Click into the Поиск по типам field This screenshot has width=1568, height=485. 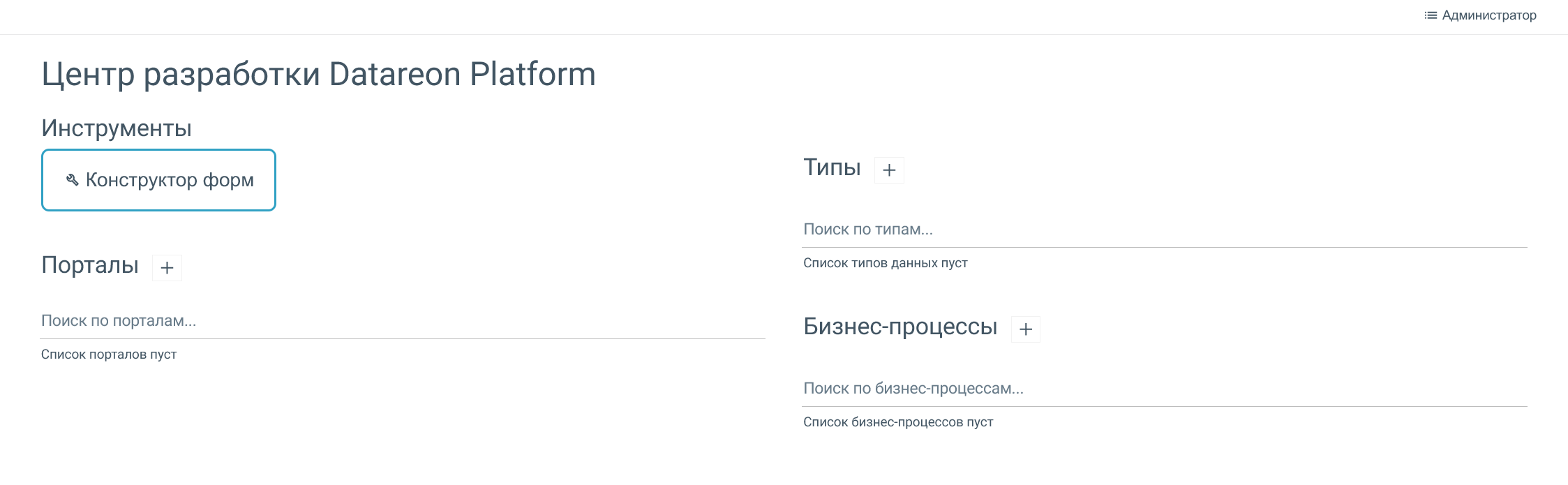tap(1164, 230)
